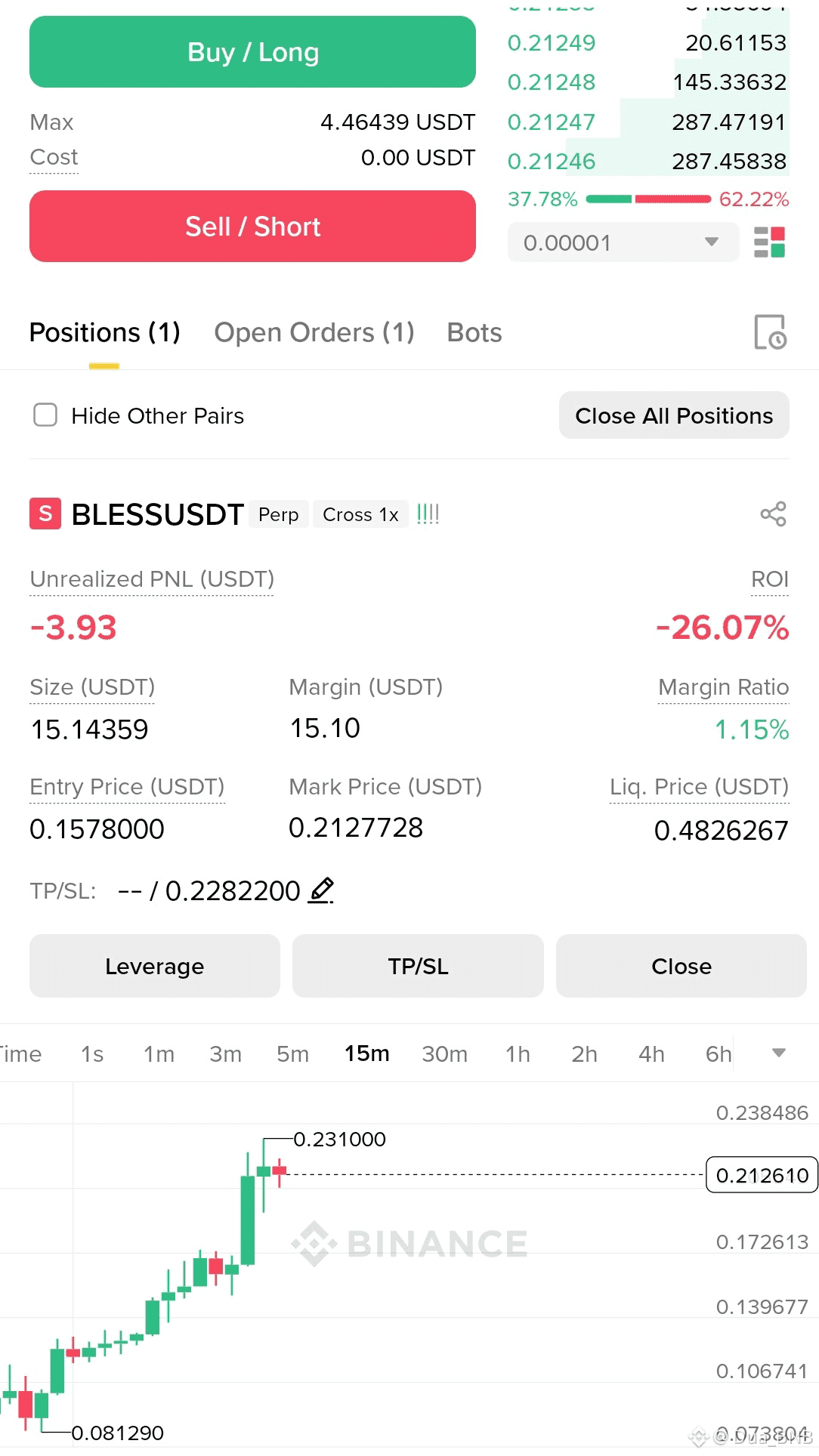Screen dimensions: 819x1456
Task: Select the 0.21247 bid price row
Action: (647, 122)
